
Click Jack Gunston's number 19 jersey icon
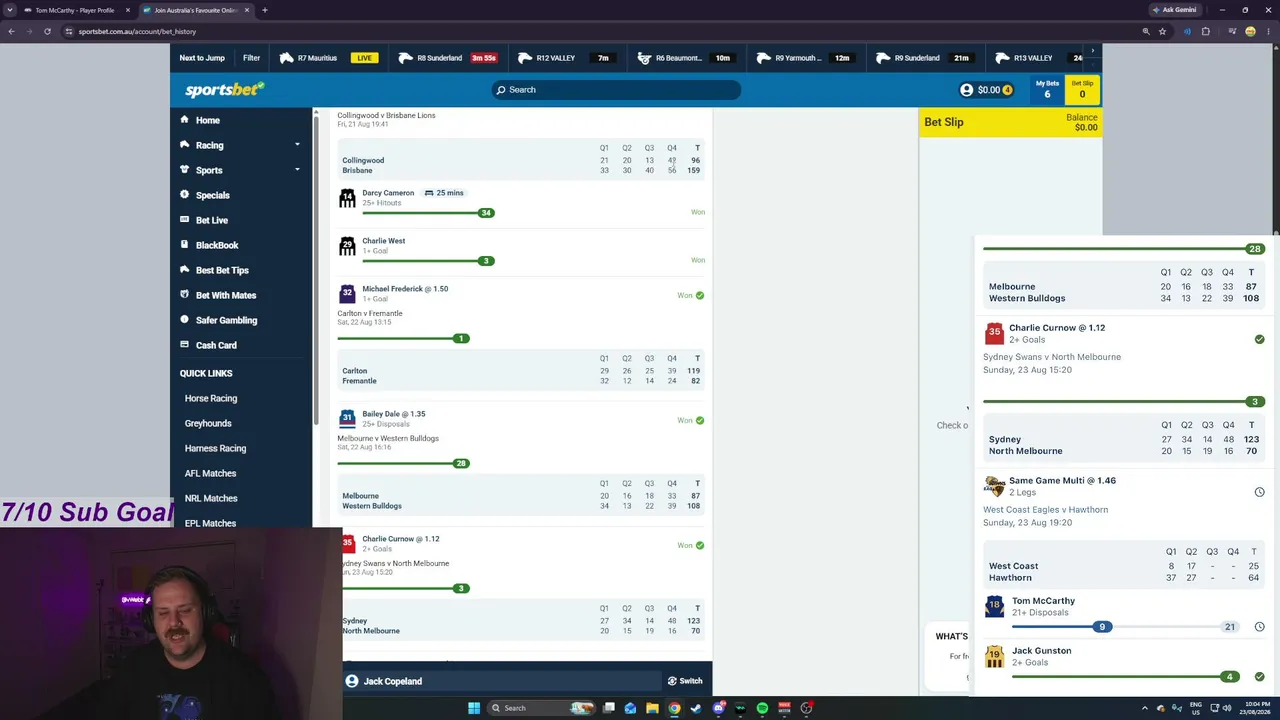[994, 656]
